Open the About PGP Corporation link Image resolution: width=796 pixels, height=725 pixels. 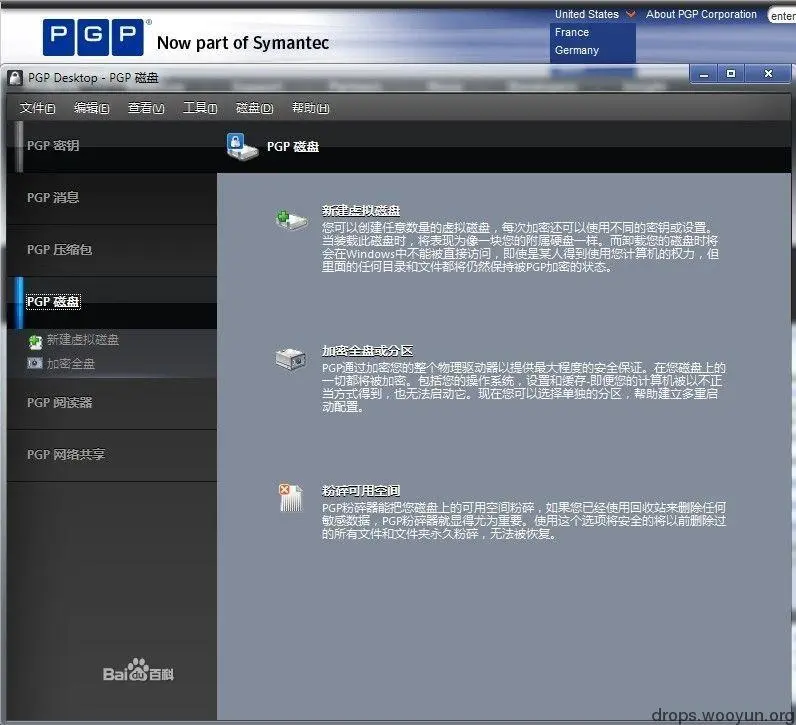(701, 14)
